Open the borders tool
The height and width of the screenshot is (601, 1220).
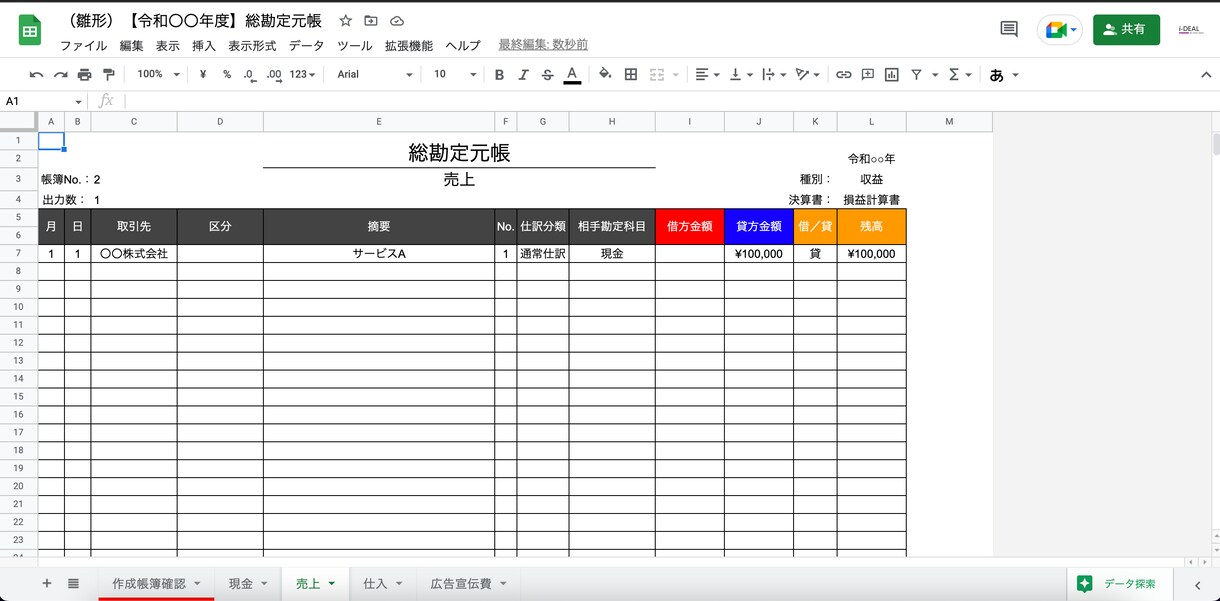631,75
